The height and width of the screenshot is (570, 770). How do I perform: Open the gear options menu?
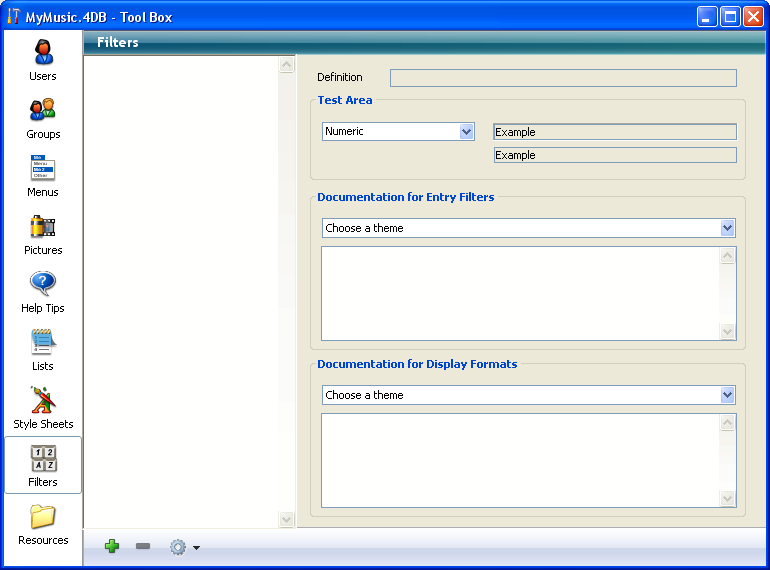(x=183, y=547)
